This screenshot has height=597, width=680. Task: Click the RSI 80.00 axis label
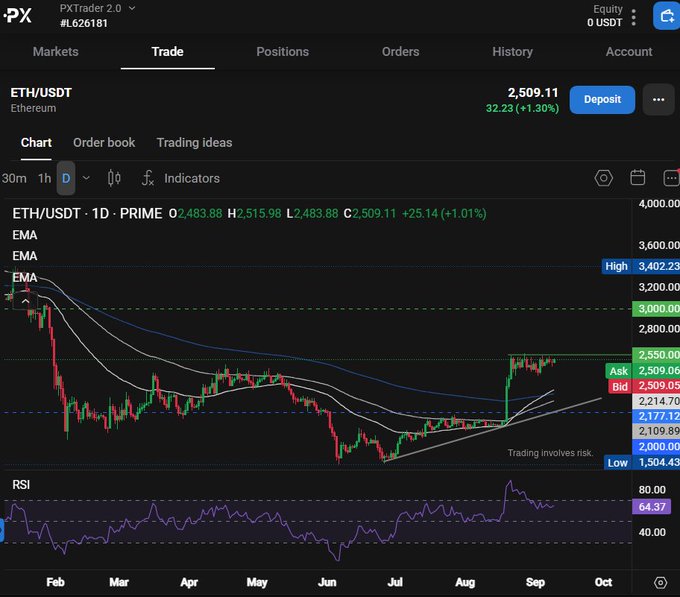652,490
